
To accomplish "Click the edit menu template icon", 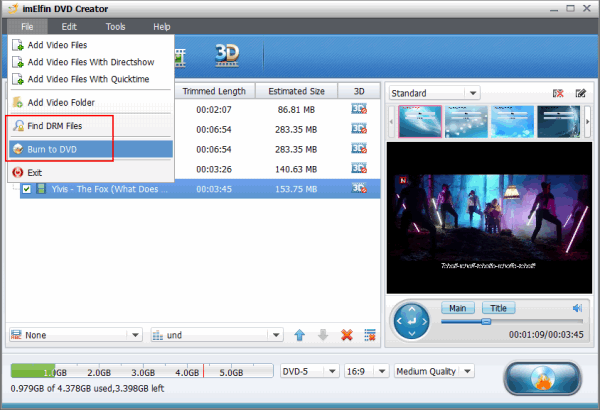I will 580,93.
